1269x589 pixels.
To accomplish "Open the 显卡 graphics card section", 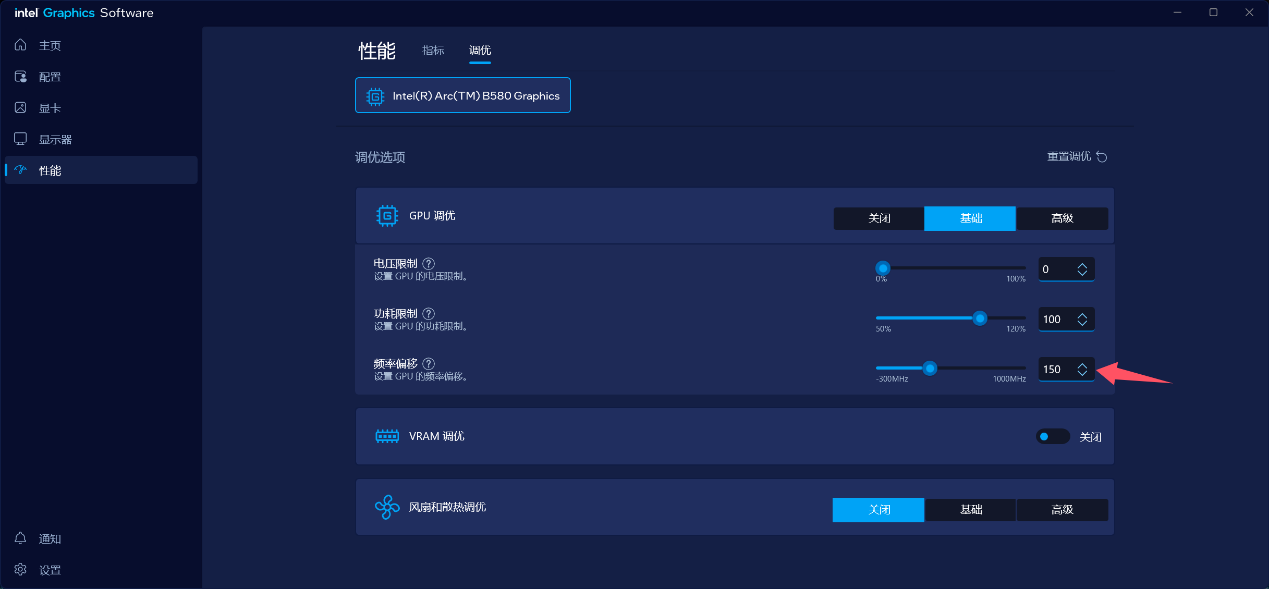I will pyautogui.click(x=101, y=108).
